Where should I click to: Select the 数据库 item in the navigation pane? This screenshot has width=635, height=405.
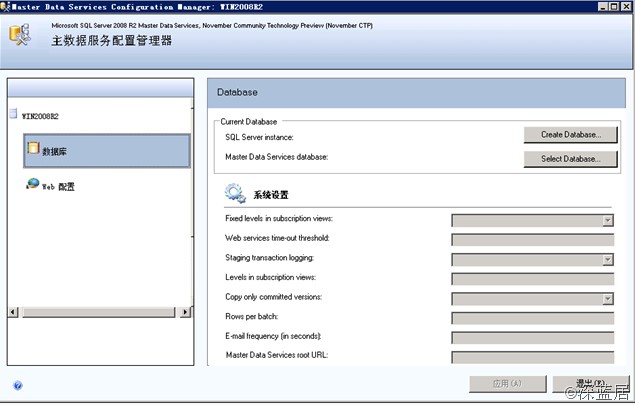[107, 151]
